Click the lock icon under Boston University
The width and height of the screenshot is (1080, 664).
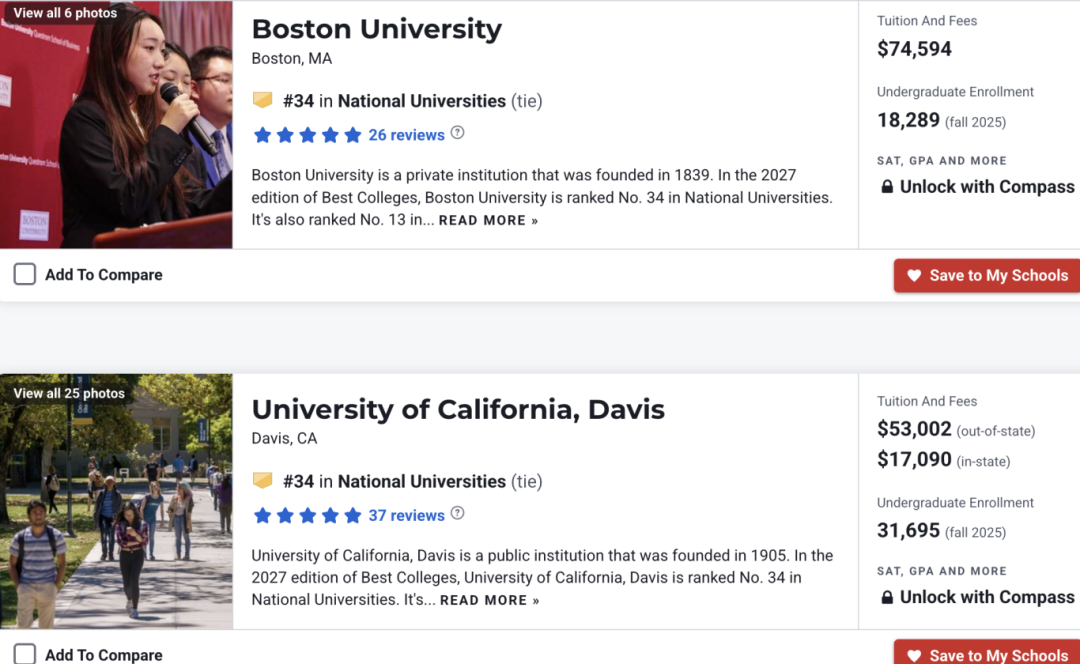click(x=887, y=187)
